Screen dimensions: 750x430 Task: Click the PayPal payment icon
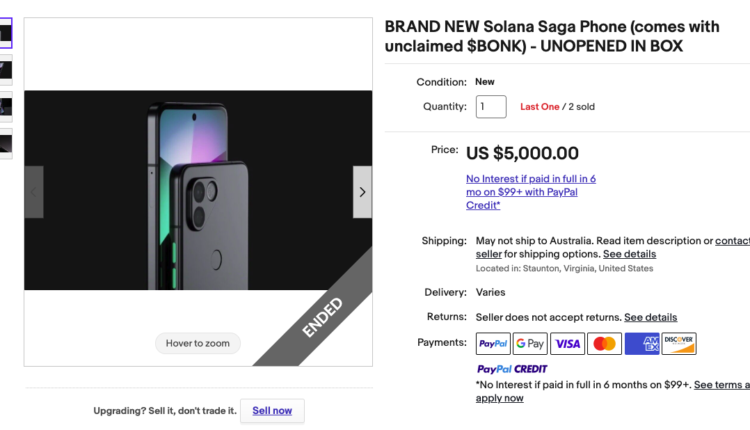point(493,344)
